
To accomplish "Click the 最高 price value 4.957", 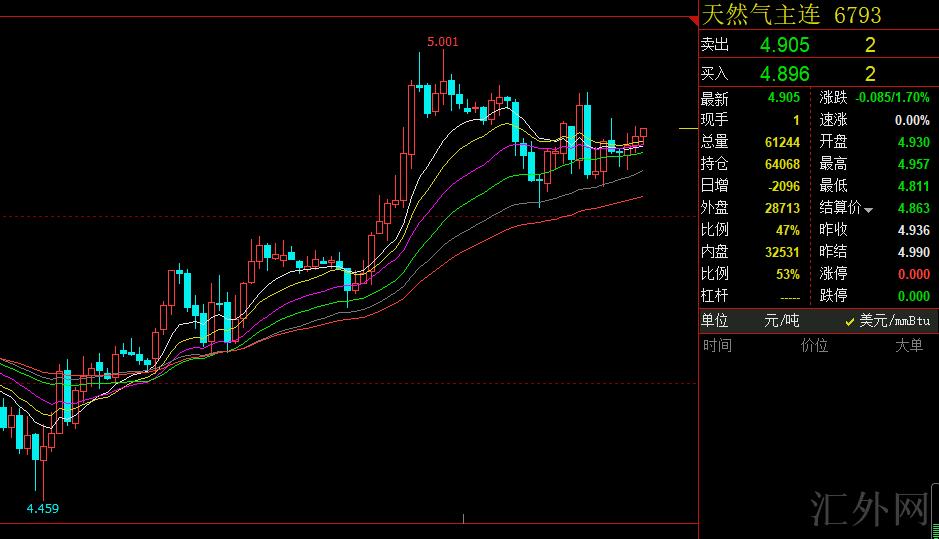I will tap(913, 164).
